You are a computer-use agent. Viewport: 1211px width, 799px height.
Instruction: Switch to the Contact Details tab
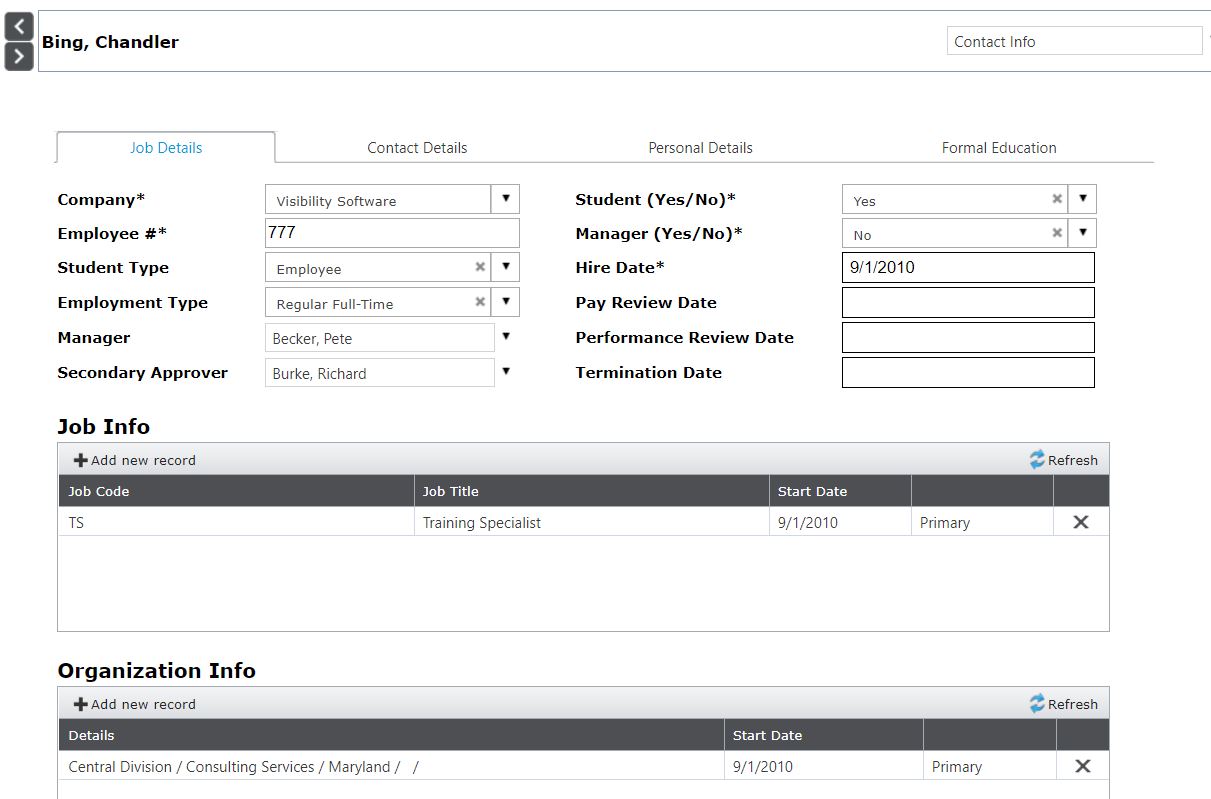click(x=417, y=148)
